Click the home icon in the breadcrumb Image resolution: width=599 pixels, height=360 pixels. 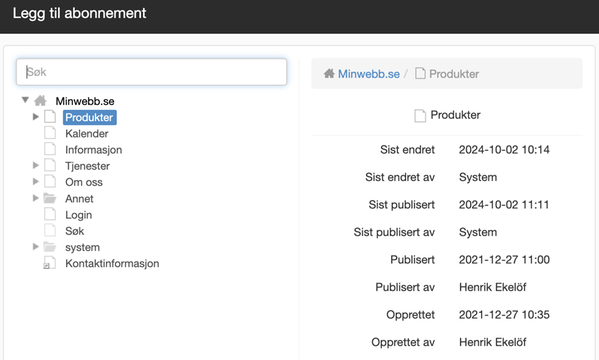pos(329,73)
